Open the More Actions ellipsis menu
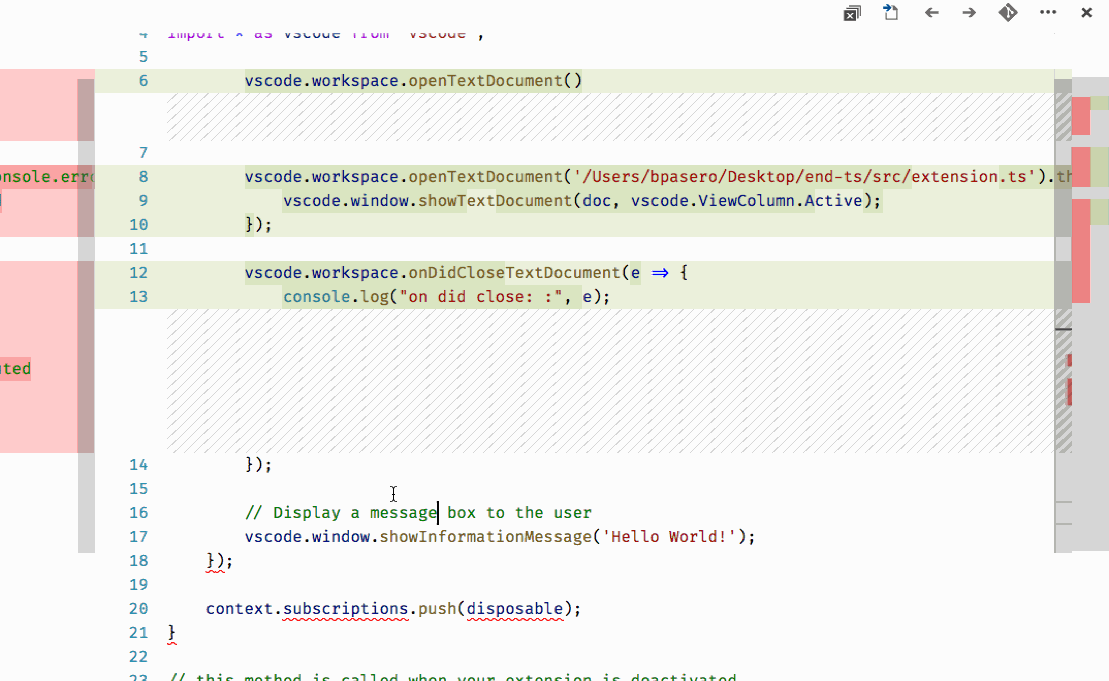1109x681 pixels. coord(1048,12)
